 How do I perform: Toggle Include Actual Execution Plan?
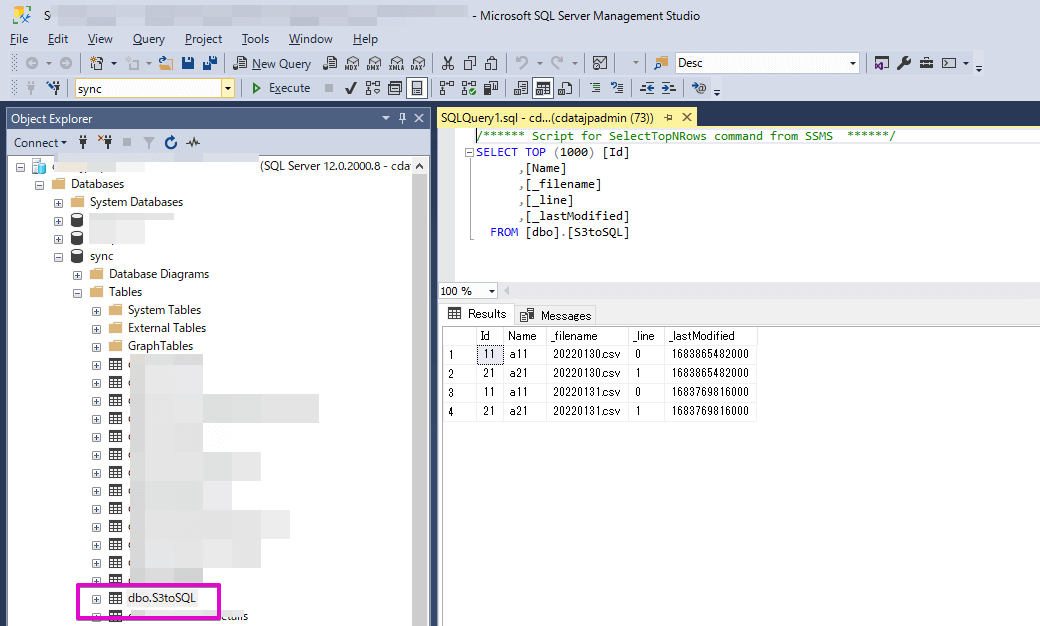pos(447,88)
